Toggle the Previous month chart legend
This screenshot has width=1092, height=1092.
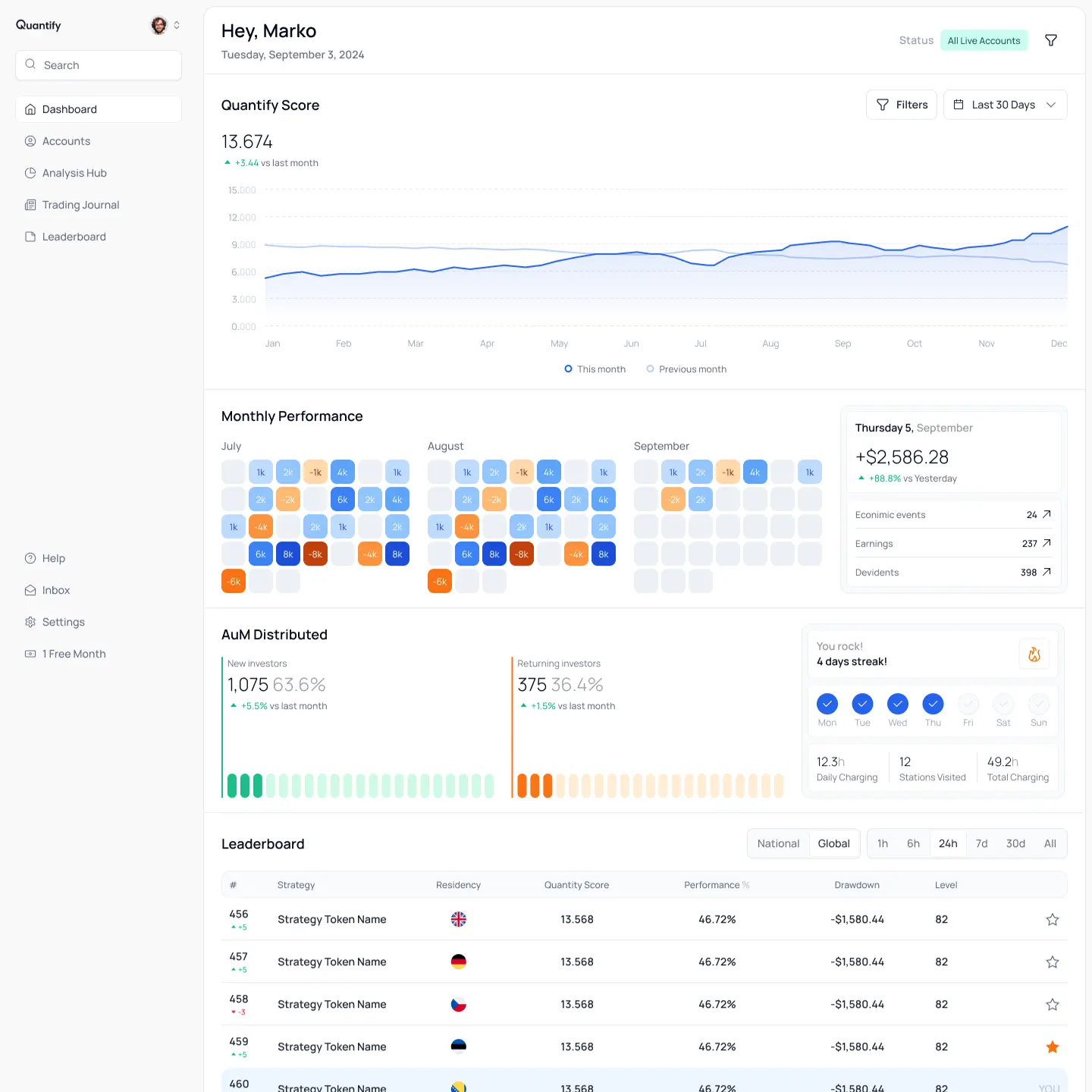(x=686, y=369)
